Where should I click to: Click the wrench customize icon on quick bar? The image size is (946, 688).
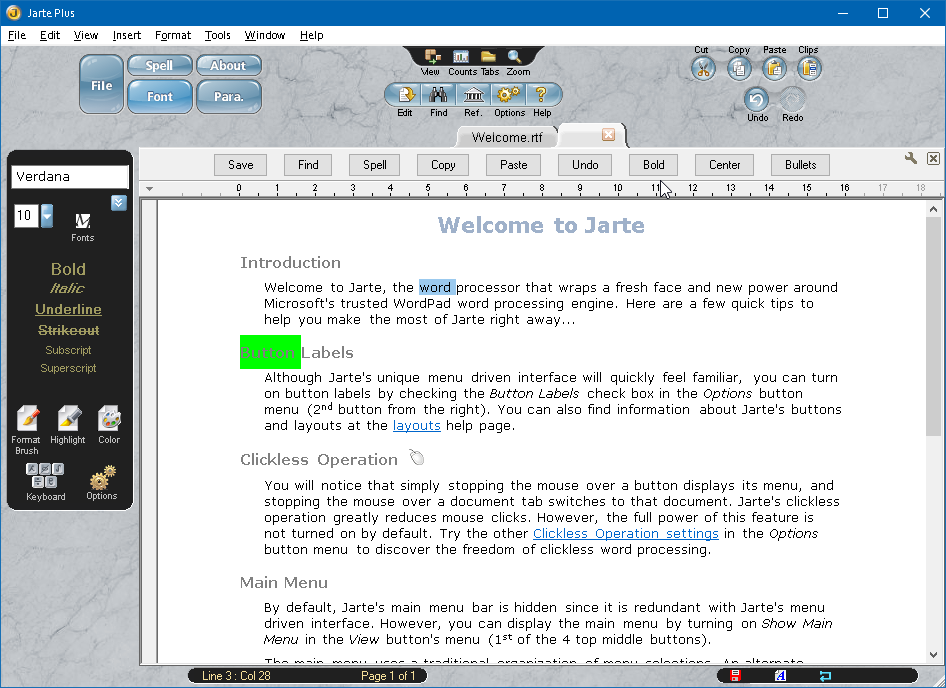pos(911,159)
